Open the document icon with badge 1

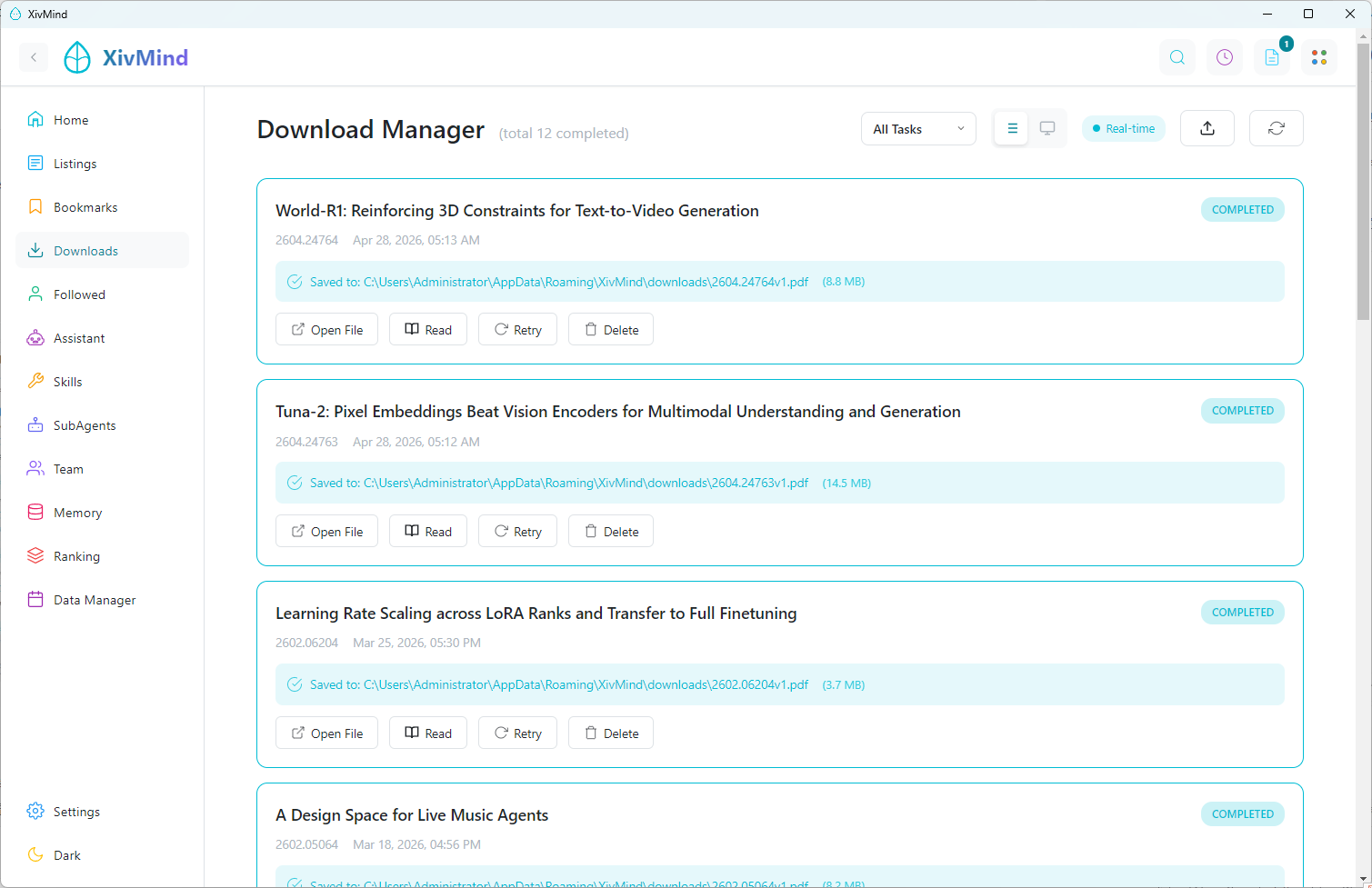[1272, 57]
